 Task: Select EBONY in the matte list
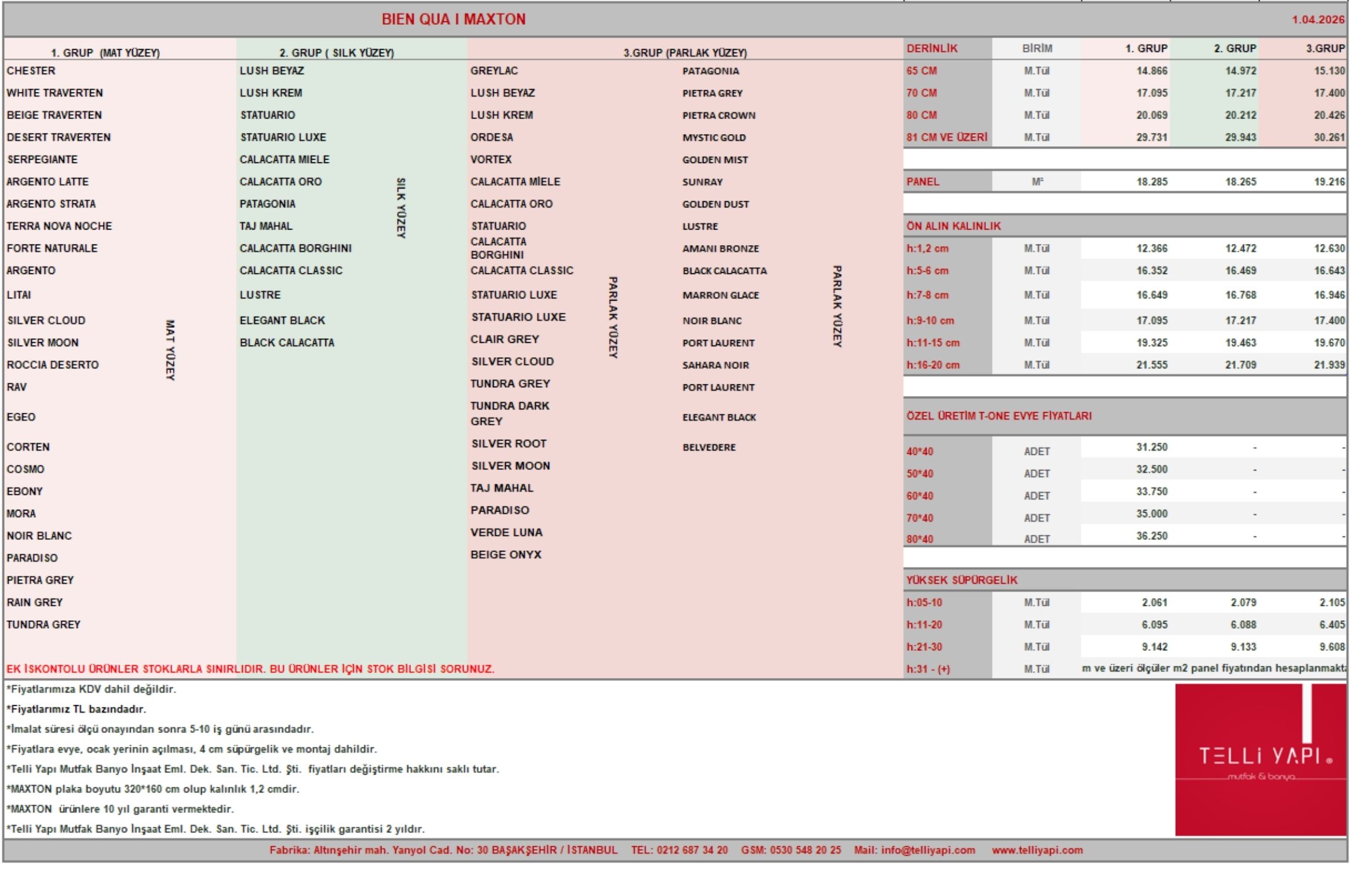[x=25, y=491]
